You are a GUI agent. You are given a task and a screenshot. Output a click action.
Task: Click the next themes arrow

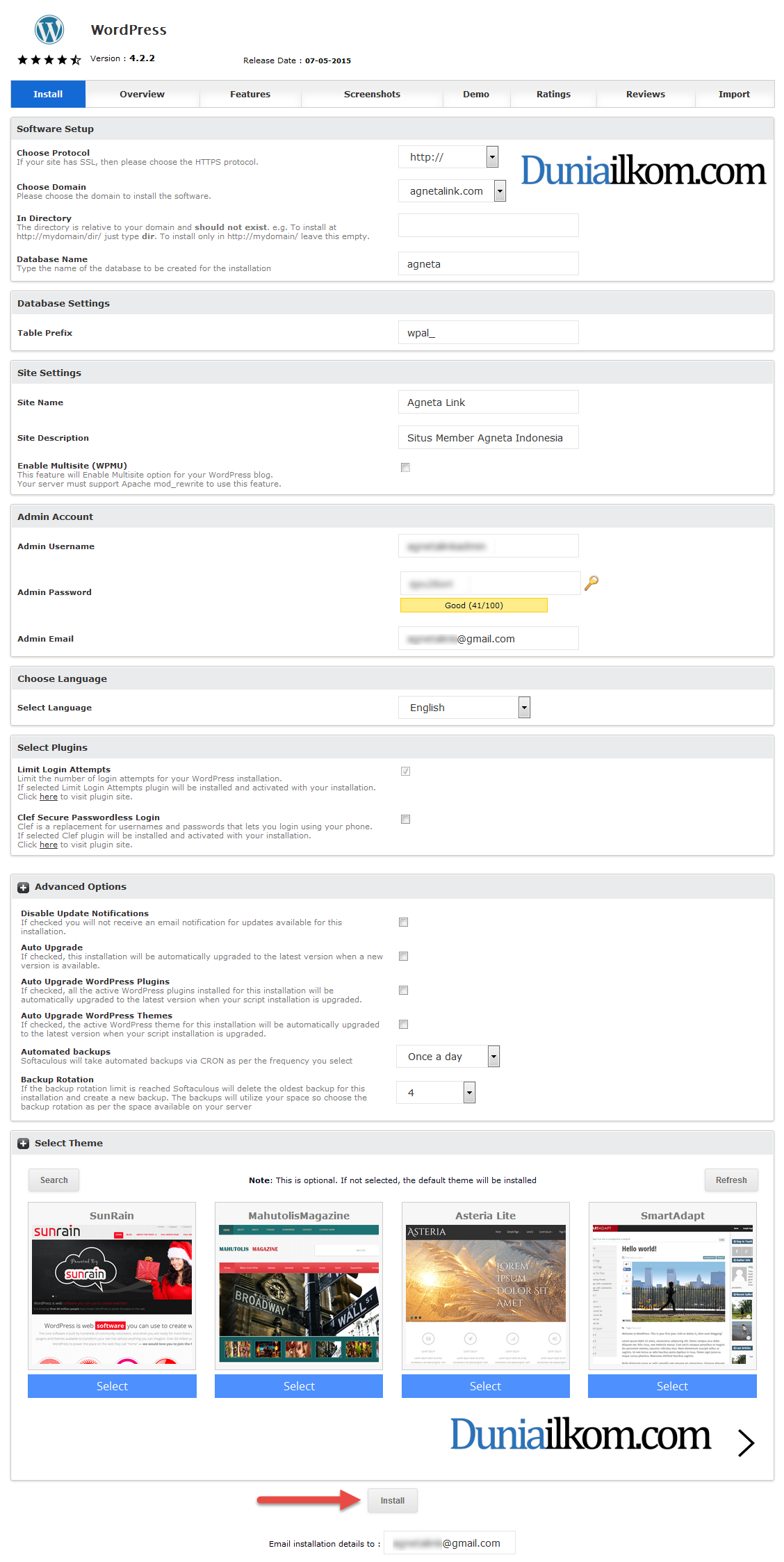(x=746, y=1443)
